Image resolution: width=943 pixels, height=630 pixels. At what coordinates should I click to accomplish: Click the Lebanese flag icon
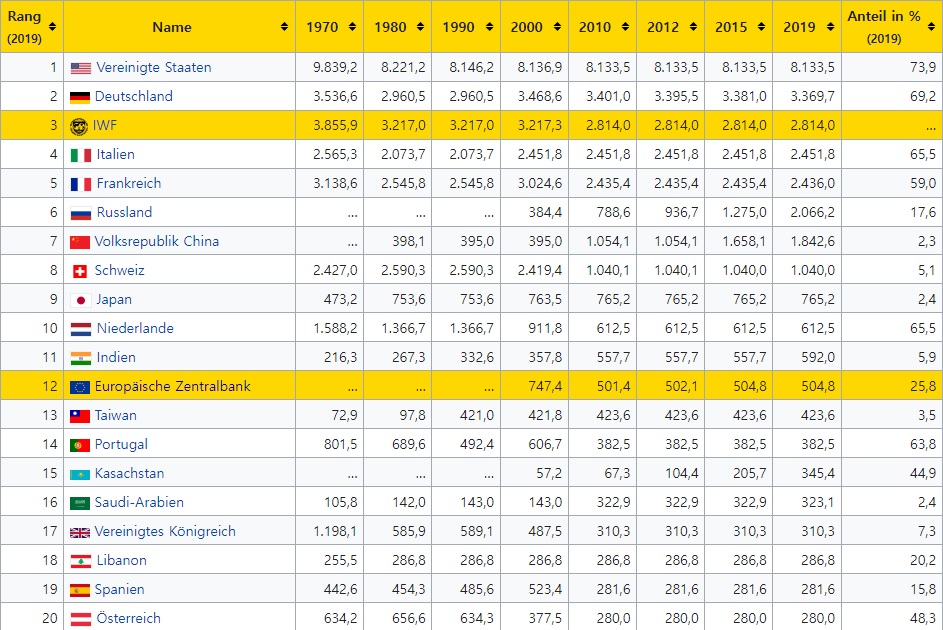tap(81, 561)
